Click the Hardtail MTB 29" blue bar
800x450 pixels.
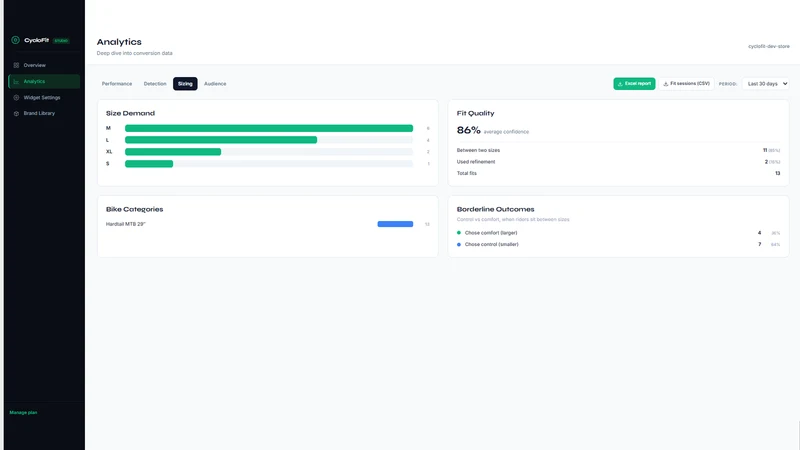click(x=395, y=224)
